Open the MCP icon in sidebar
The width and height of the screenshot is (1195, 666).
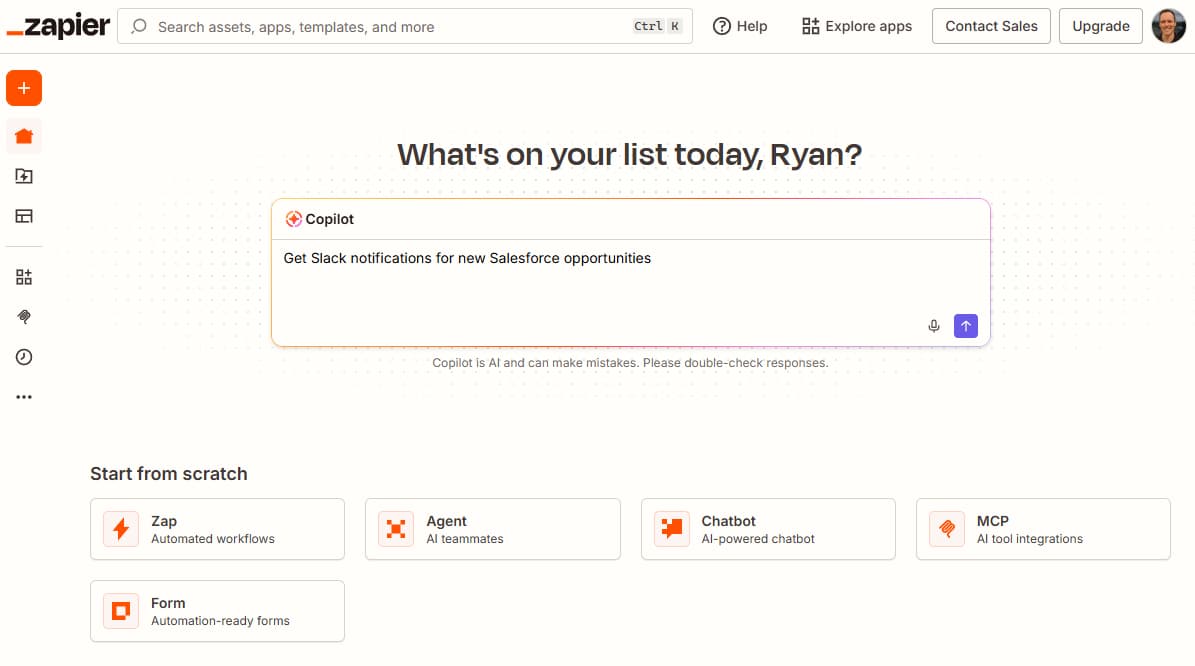24,317
